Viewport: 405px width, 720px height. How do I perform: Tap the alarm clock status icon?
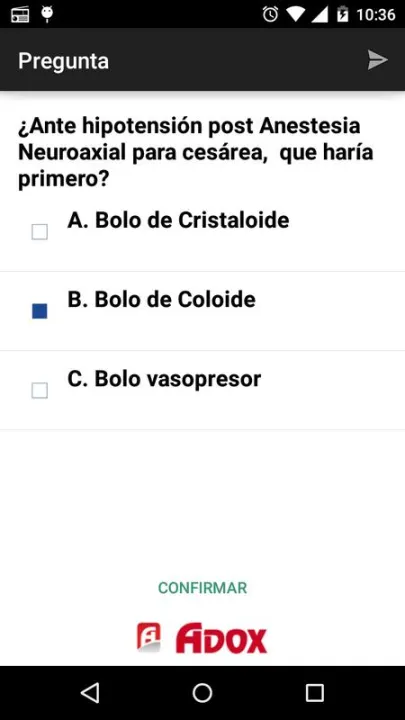click(270, 14)
